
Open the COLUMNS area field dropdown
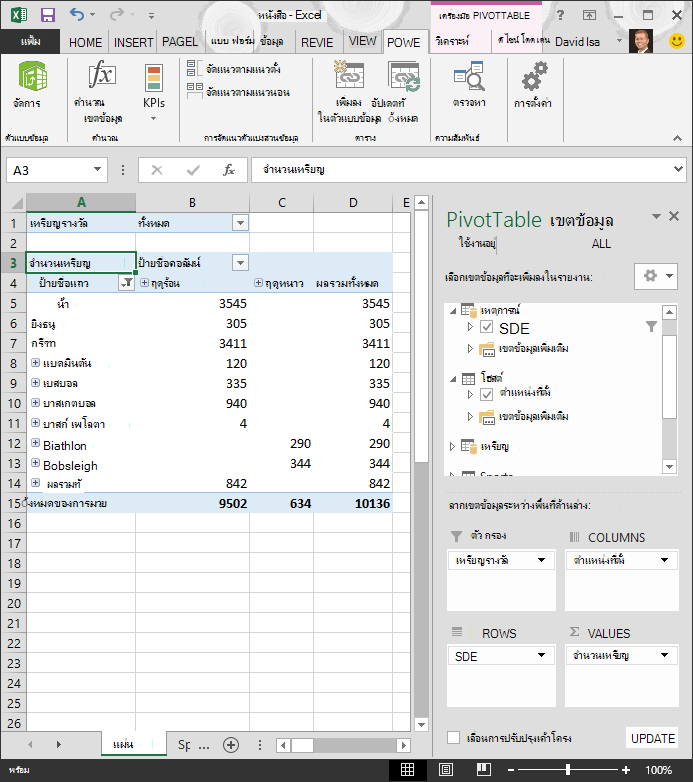coord(664,560)
